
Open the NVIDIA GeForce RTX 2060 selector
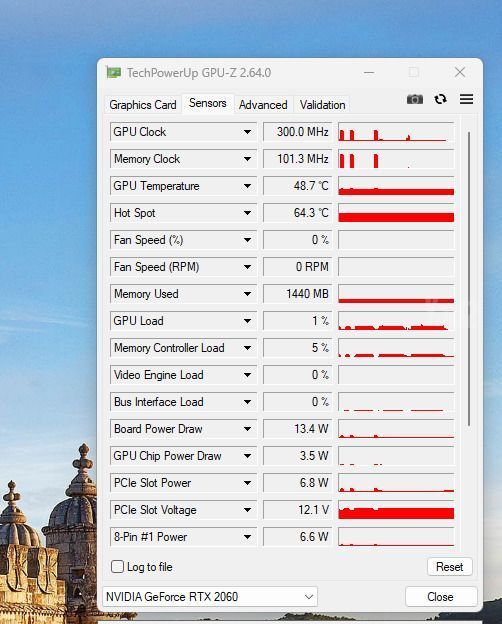tap(210, 597)
